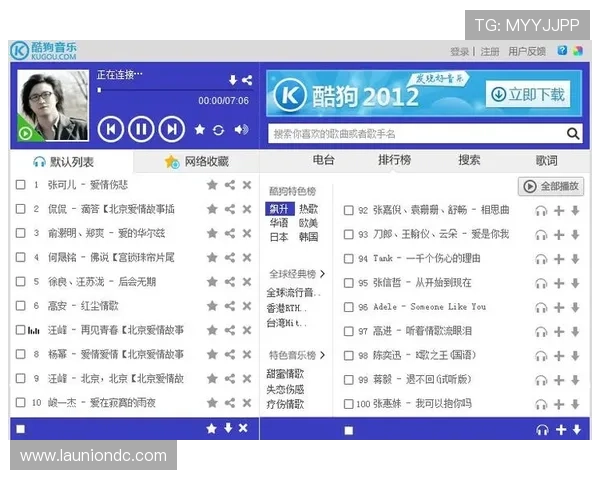Open the help question mark icon
The width and height of the screenshot is (600, 480).
point(562,51)
